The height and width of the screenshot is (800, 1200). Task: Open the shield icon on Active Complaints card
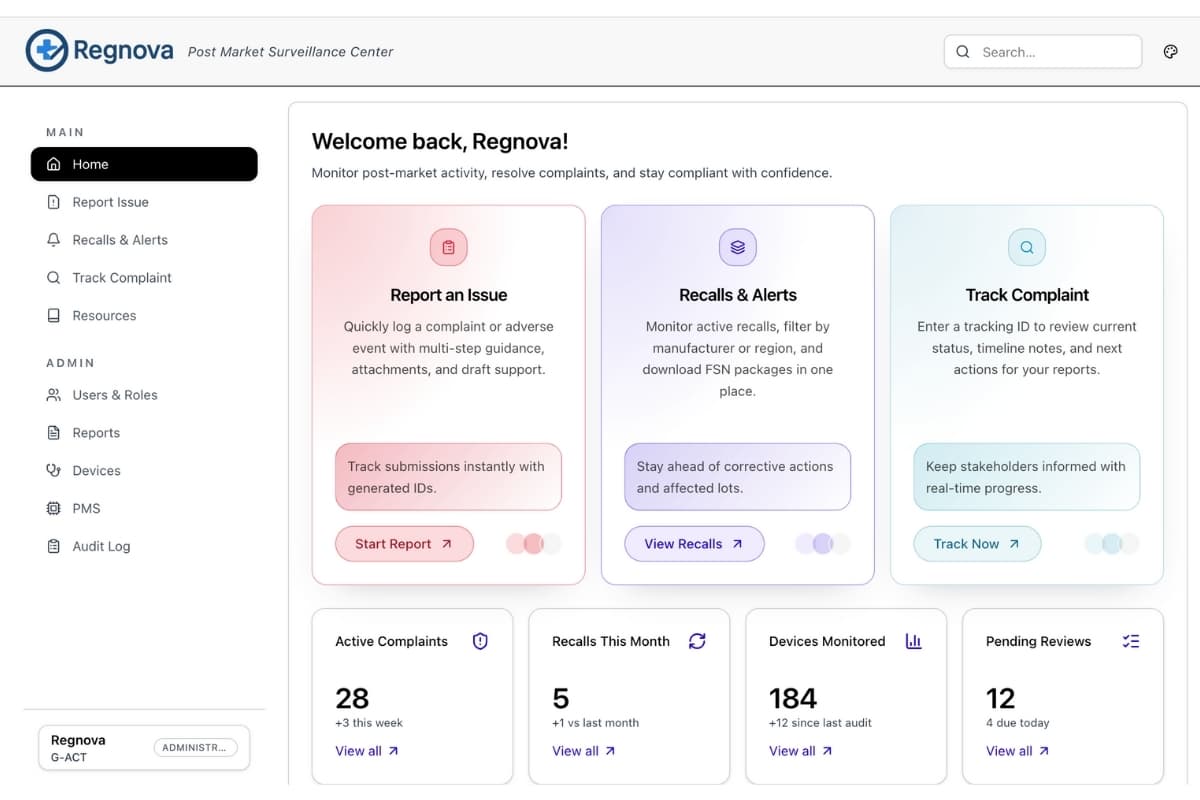[x=480, y=641]
